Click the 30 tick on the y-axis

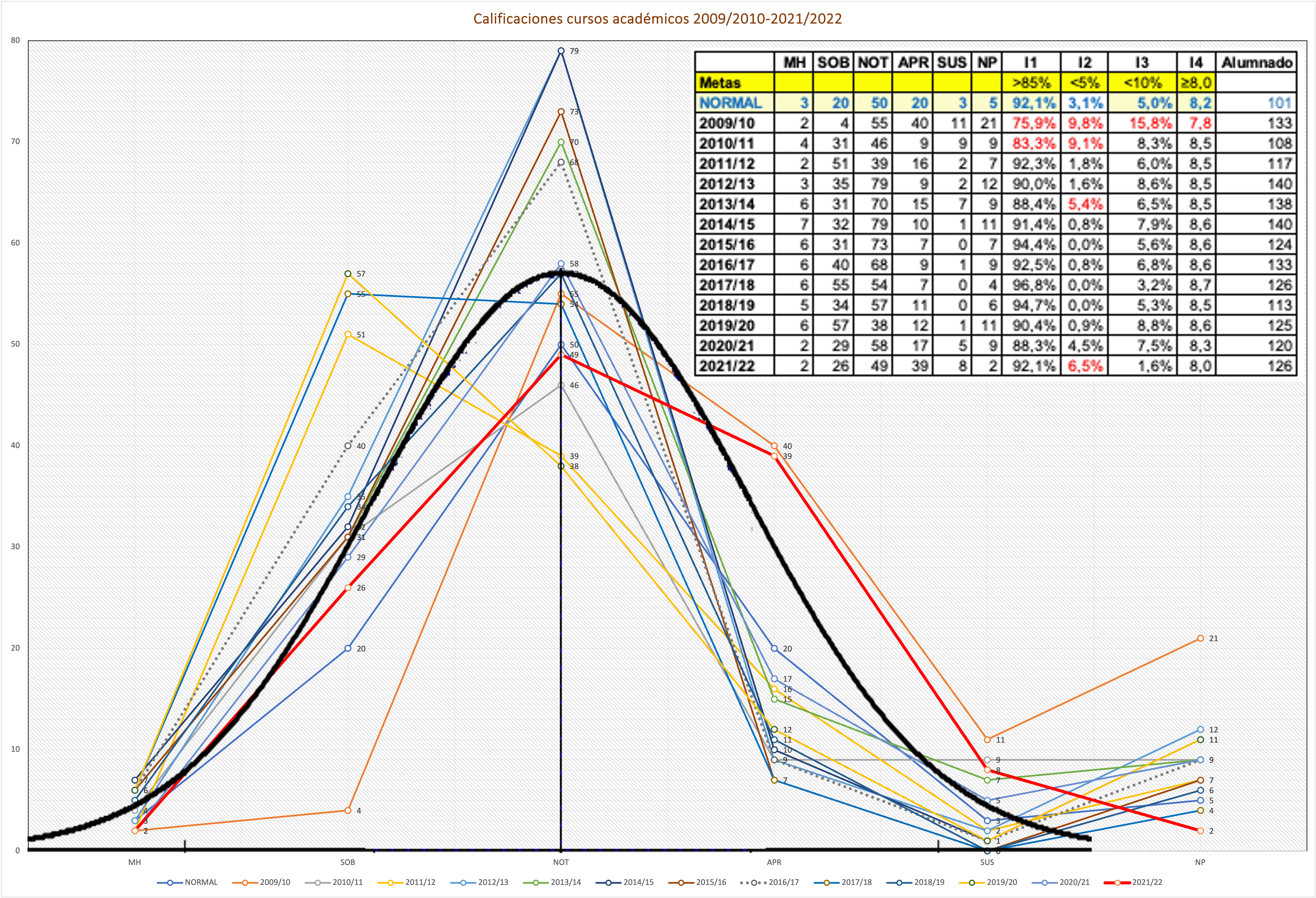click(15, 547)
